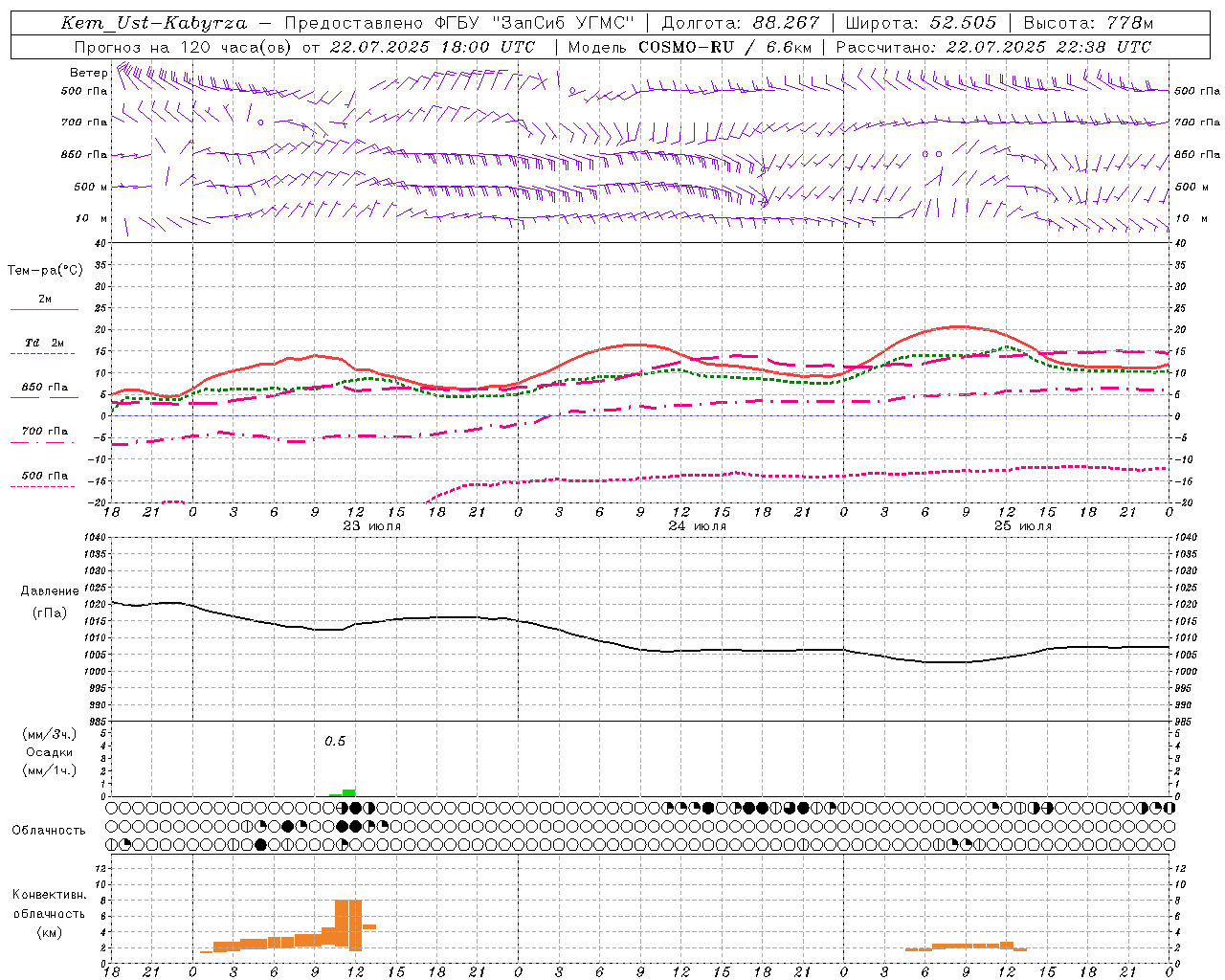
Task: Click the '(мм/1ч.)' precipitation unit label
Action: [x=49, y=769]
